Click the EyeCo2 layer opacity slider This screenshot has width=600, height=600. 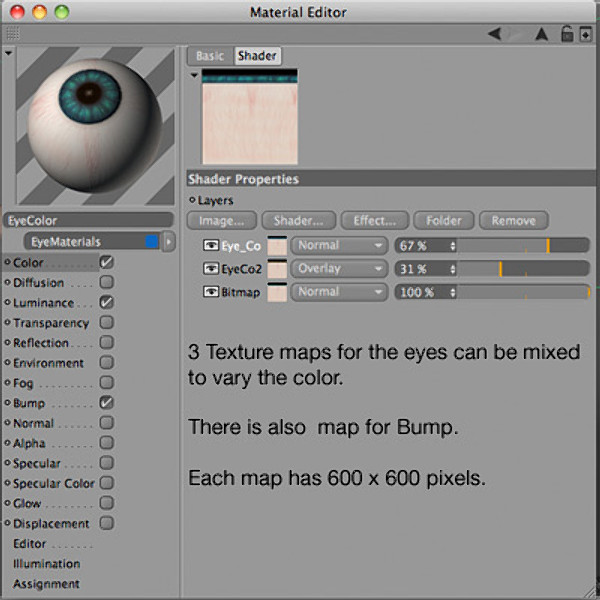(523, 269)
